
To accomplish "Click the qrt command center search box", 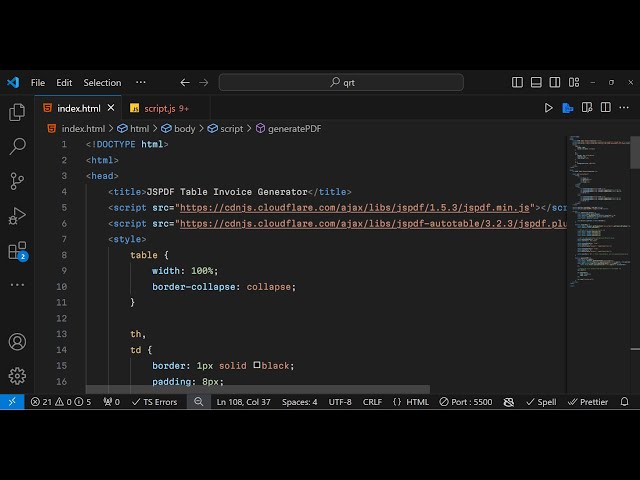I will coord(341,83).
